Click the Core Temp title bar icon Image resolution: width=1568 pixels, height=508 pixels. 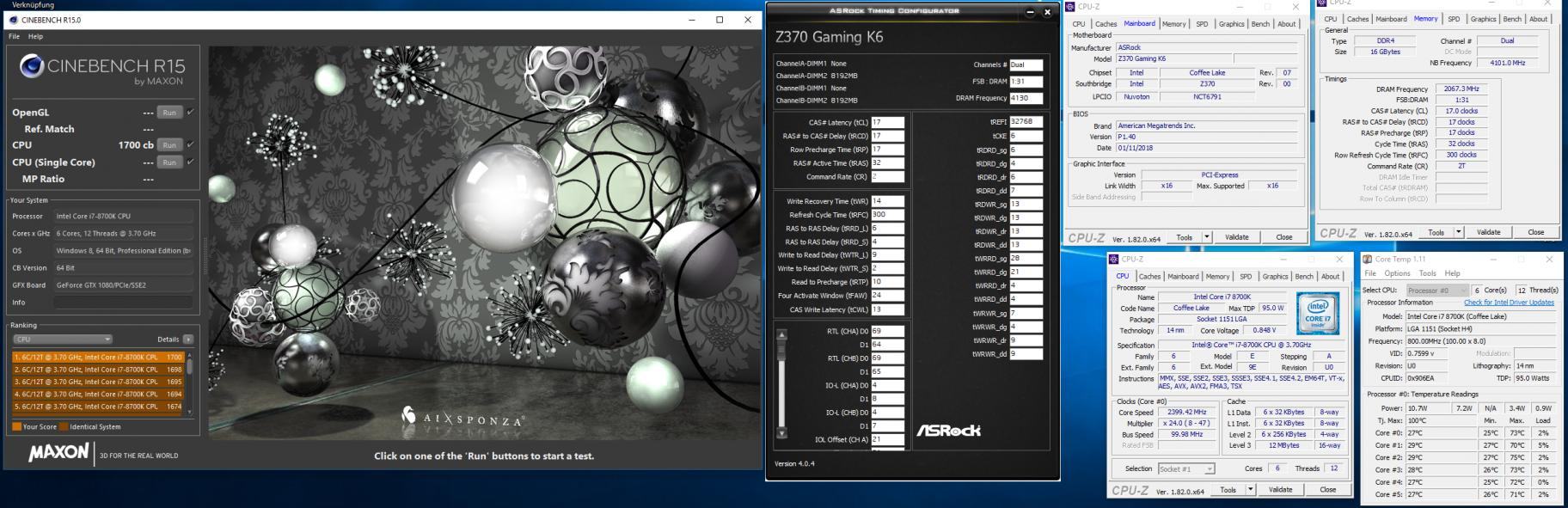click(x=1367, y=259)
